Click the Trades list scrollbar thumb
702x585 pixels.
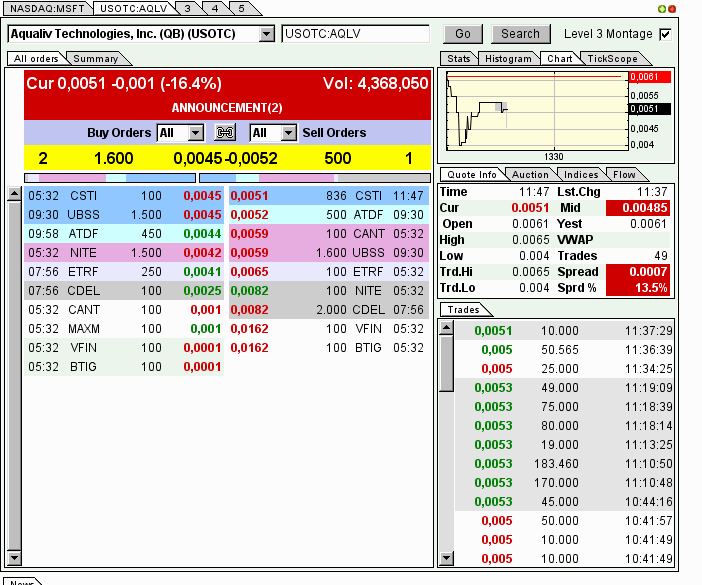point(446,363)
